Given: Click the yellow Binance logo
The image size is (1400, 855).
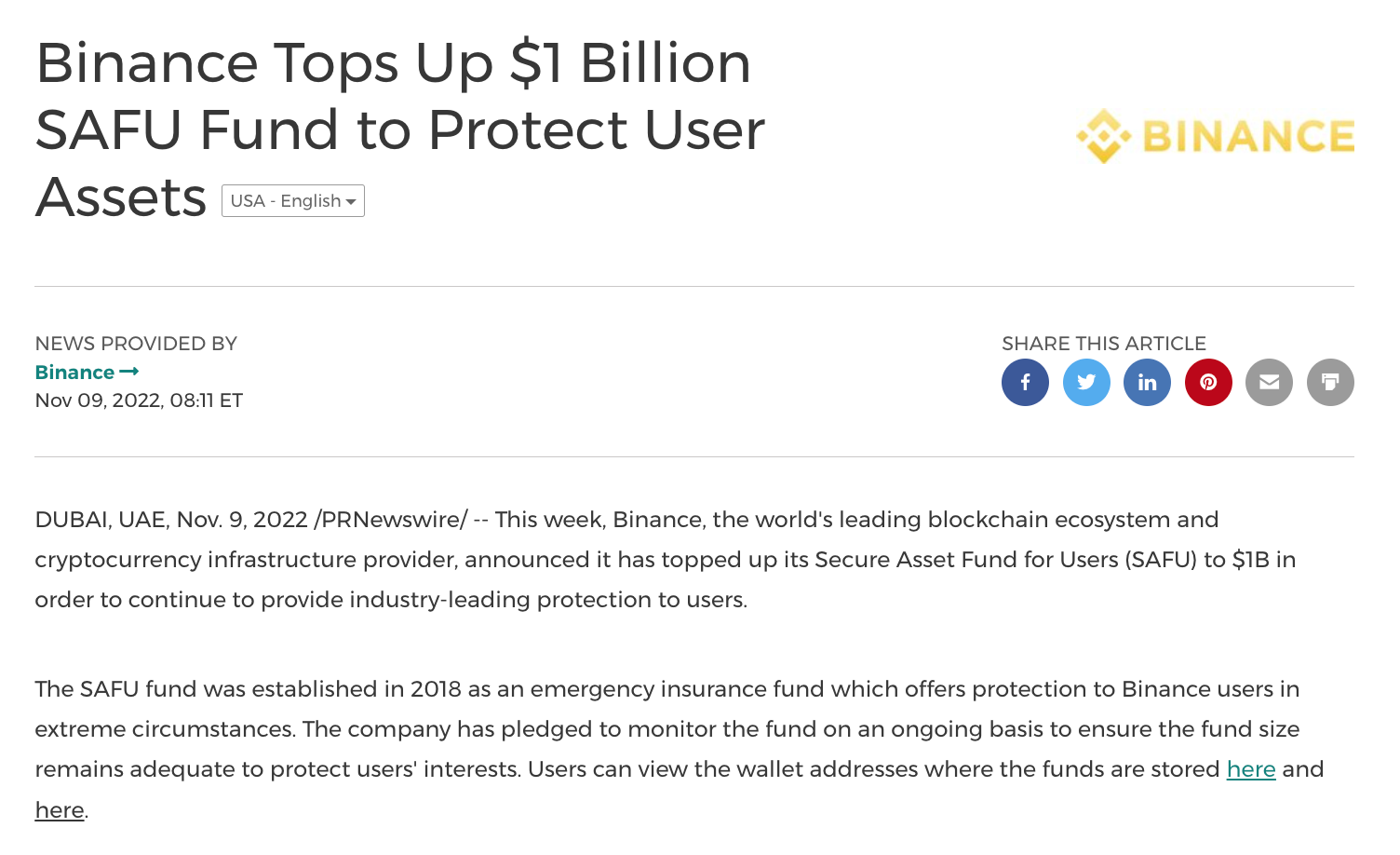Looking at the screenshot, I should pyautogui.click(x=1215, y=136).
